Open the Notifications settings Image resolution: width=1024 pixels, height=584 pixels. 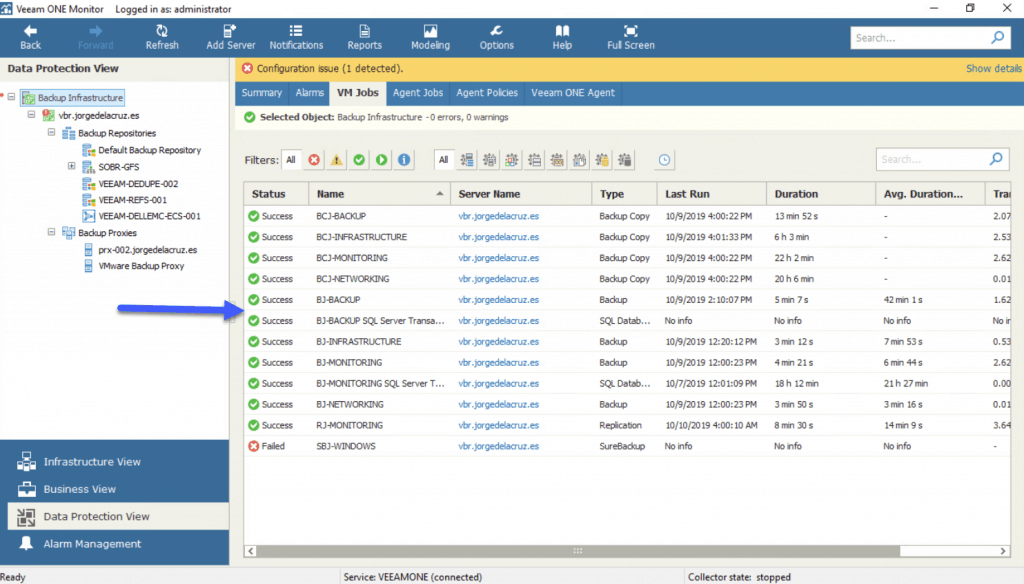[296, 37]
